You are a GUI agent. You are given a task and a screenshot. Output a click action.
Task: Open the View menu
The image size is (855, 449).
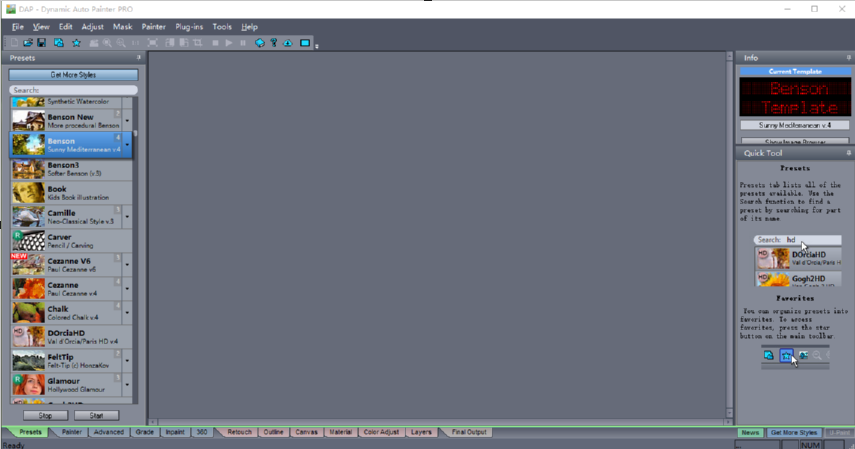[41, 27]
